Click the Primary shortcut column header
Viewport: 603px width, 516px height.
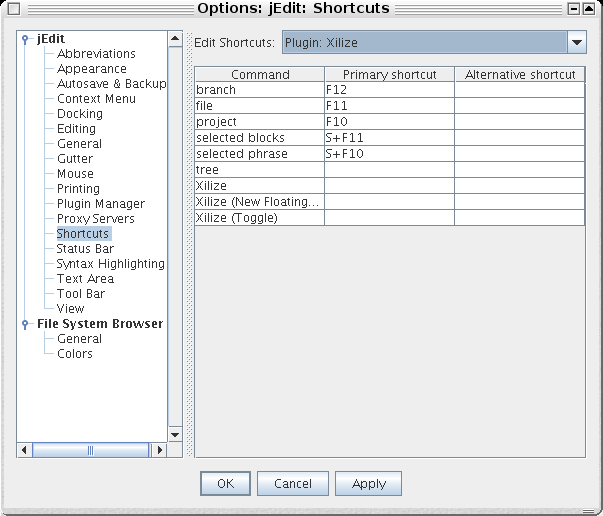(390, 74)
